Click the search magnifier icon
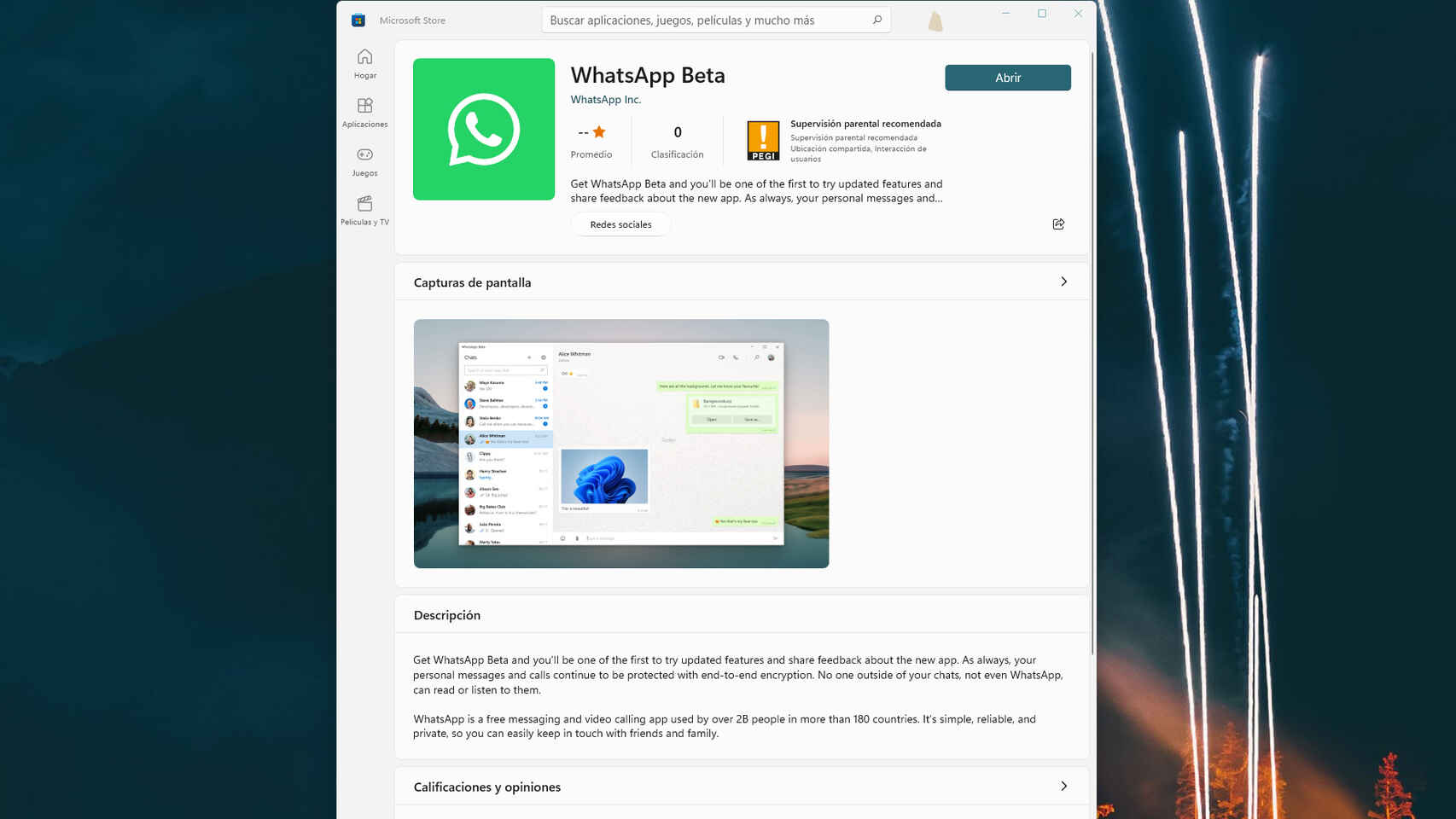Screen dimensions: 1456x819 [x=877, y=20]
